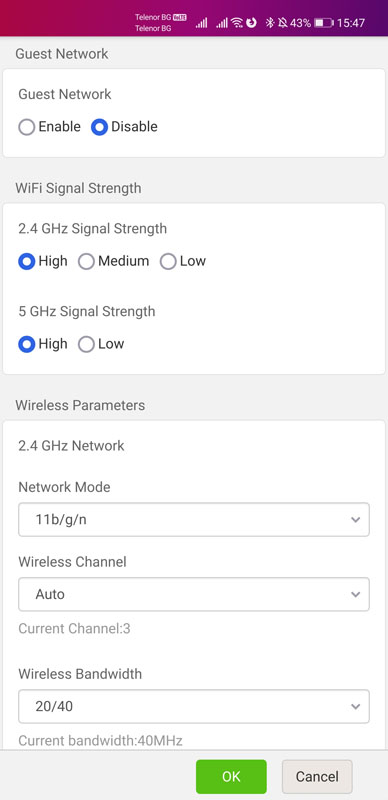Tap the Bluetooth status icon
This screenshot has height=800, width=388.
point(270,22)
